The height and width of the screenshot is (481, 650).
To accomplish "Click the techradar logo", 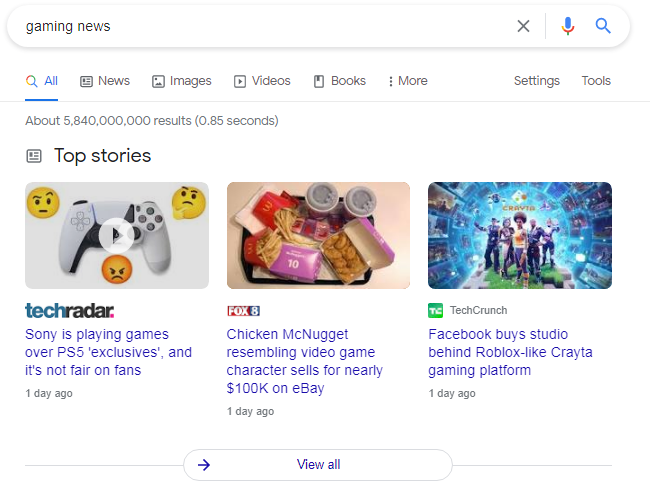I will coord(70,311).
